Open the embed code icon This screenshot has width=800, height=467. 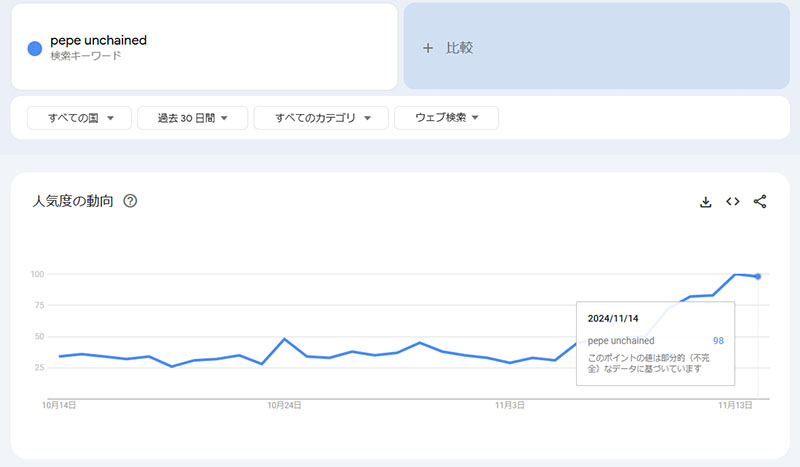coord(733,202)
